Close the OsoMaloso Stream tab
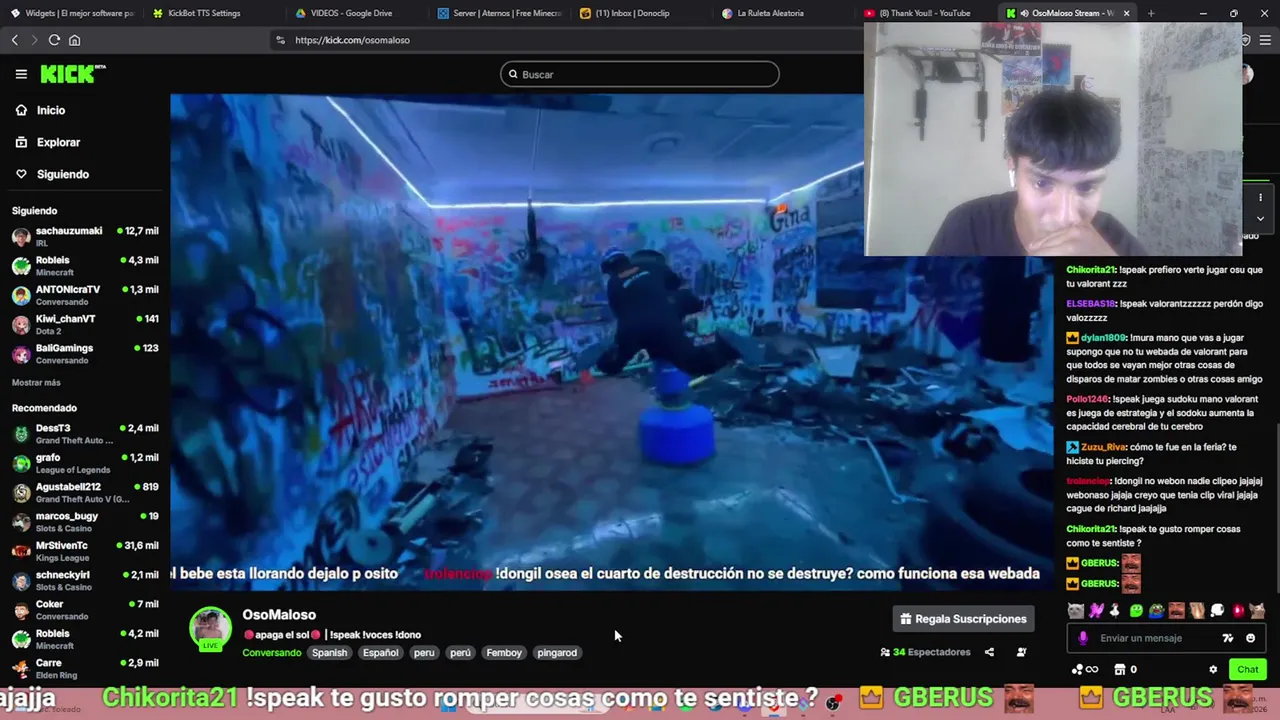This screenshot has height=720, width=1280. point(1126,13)
